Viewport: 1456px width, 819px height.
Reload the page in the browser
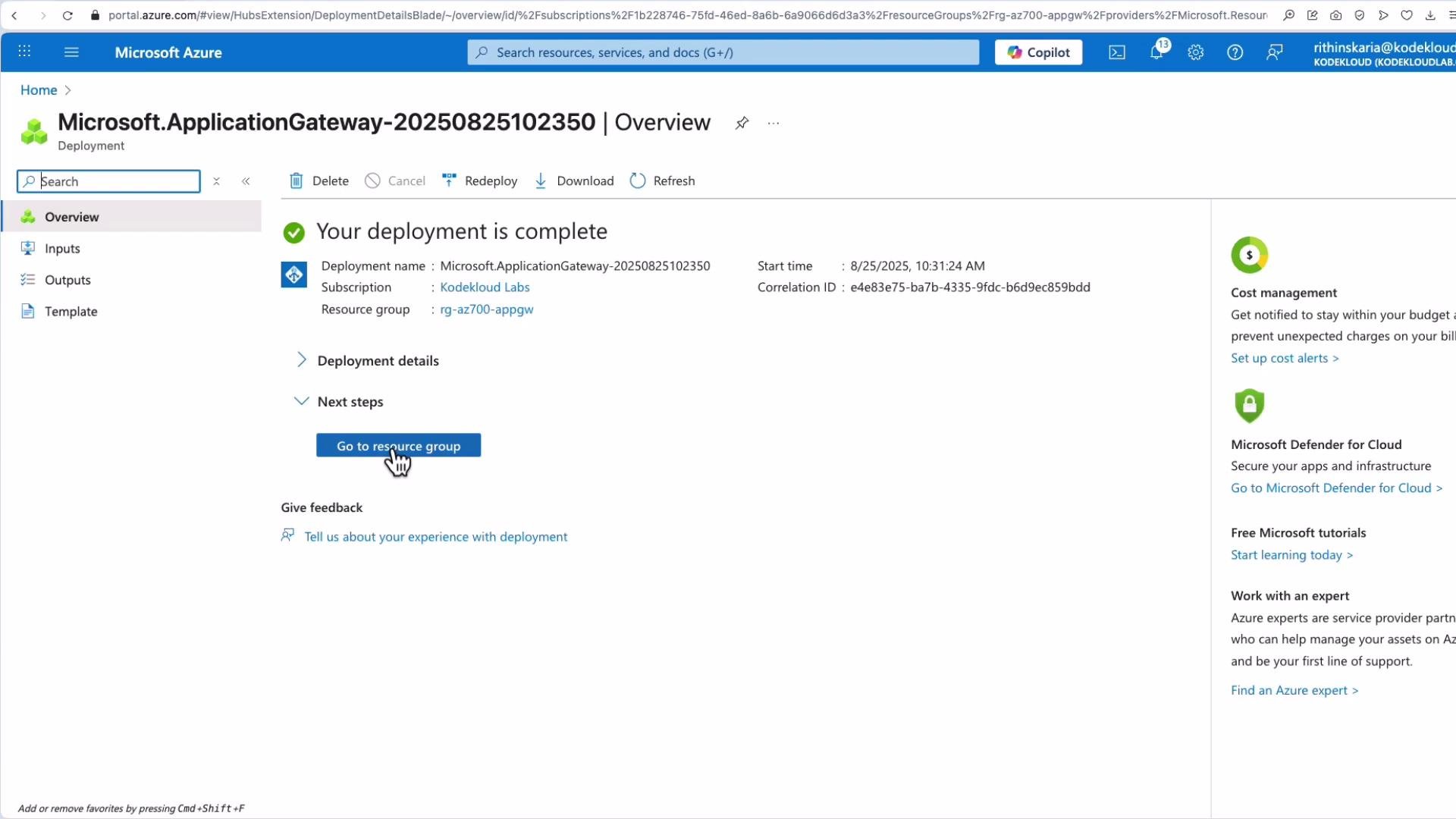67,15
